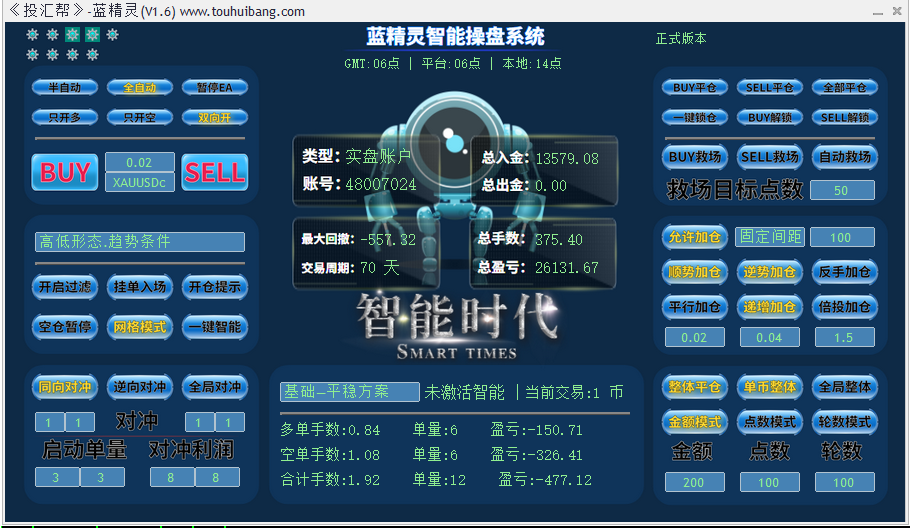
Task: Click the 1.5 field under 倍投加仓
Action: pyautogui.click(x=844, y=337)
